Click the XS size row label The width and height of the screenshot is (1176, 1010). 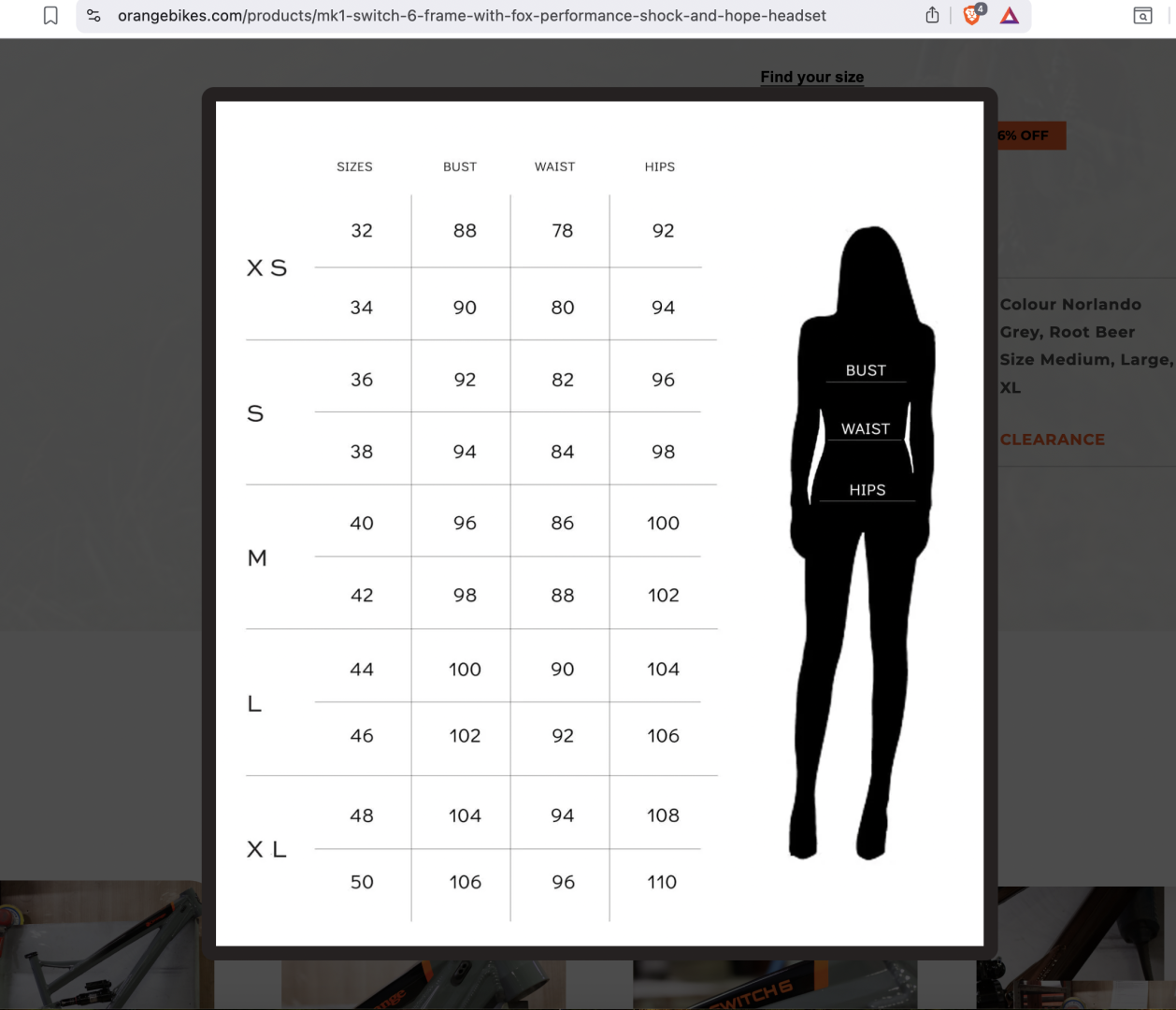266,268
